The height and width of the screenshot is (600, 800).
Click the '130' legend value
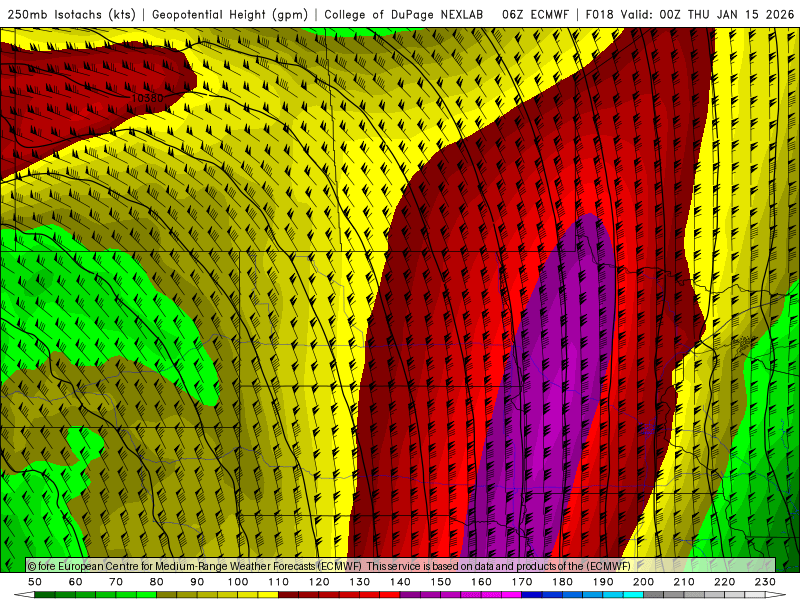pos(360,582)
